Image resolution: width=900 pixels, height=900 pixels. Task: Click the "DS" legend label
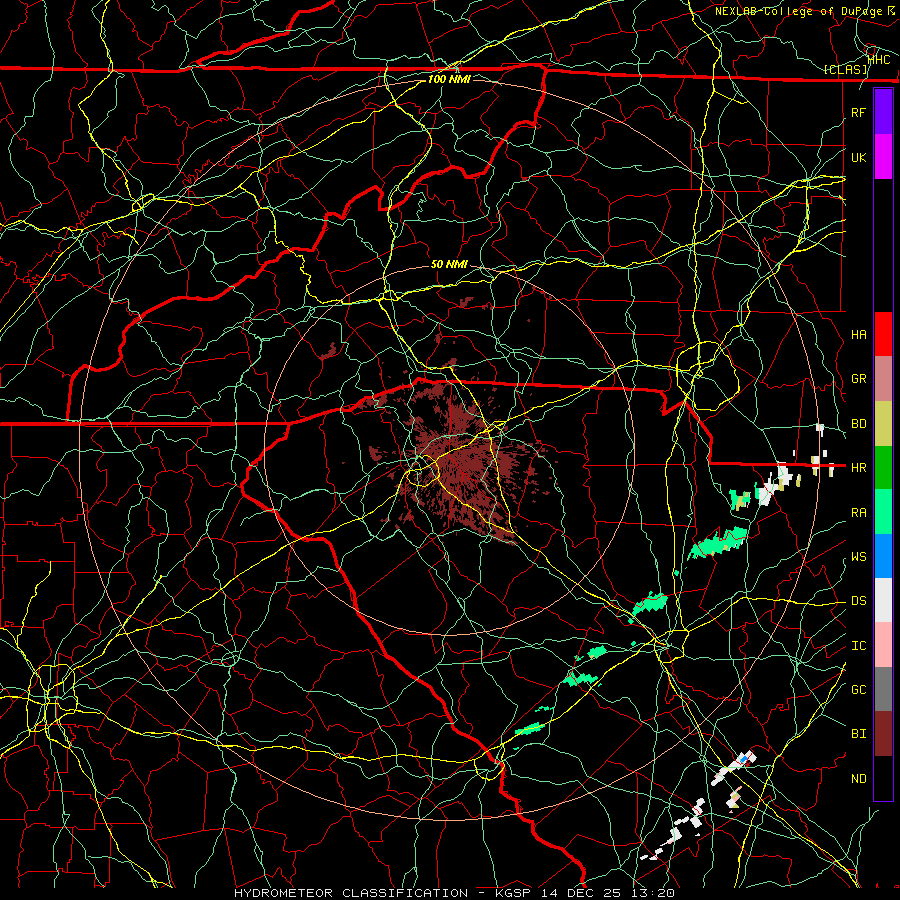[x=858, y=601]
